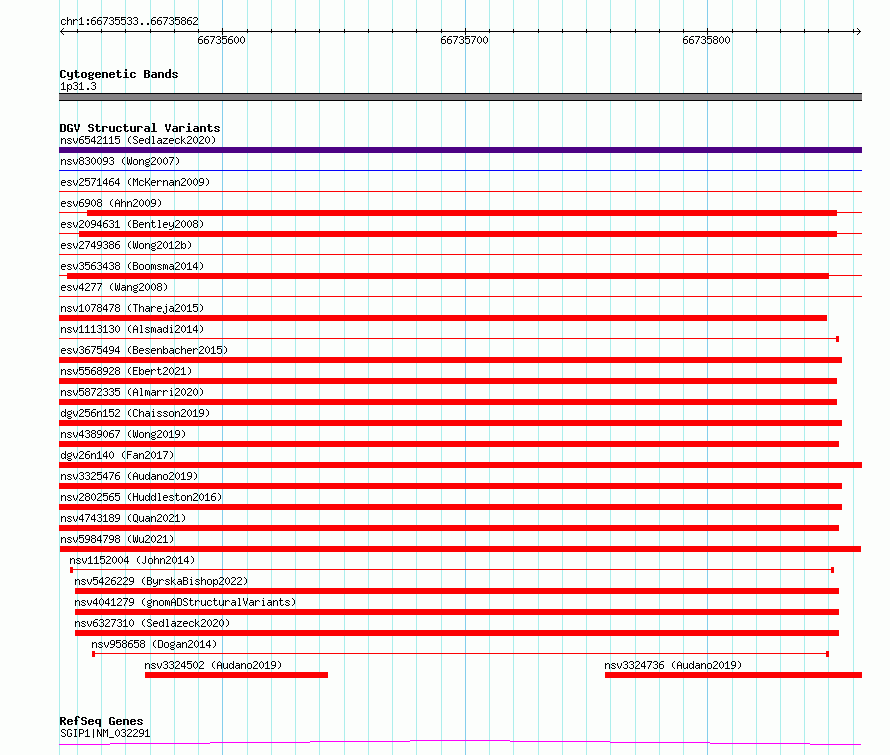Click the magenta SGIP1 gene line
This screenshot has height=755, width=890.
tap(460, 742)
